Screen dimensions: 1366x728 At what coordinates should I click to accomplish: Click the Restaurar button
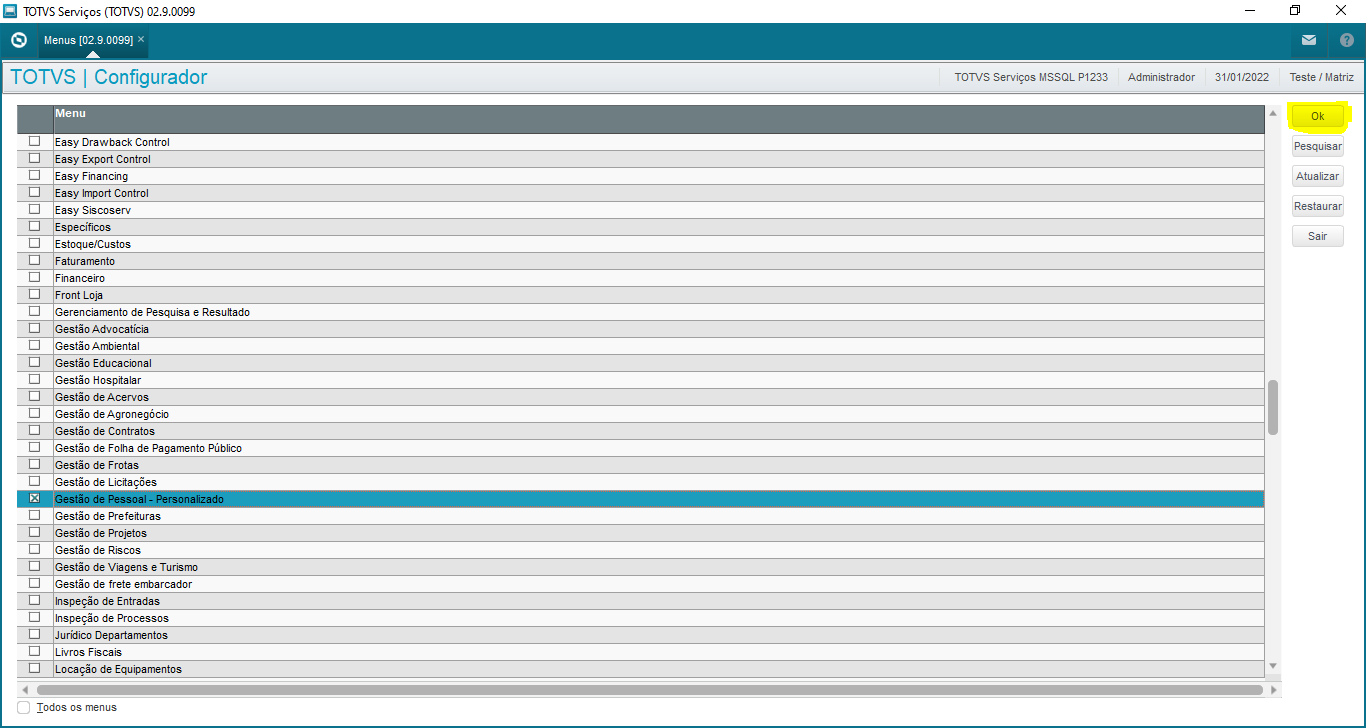point(1317,207)
